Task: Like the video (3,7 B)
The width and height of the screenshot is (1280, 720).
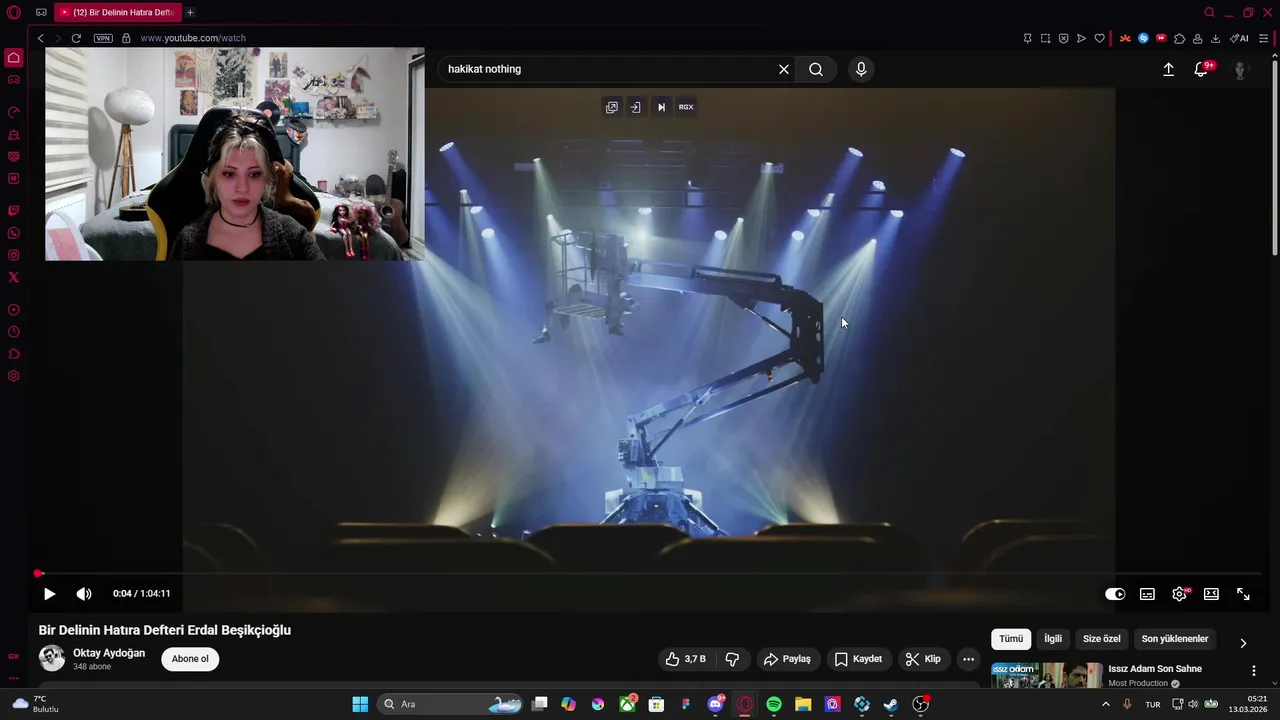Action: (686, 659)
